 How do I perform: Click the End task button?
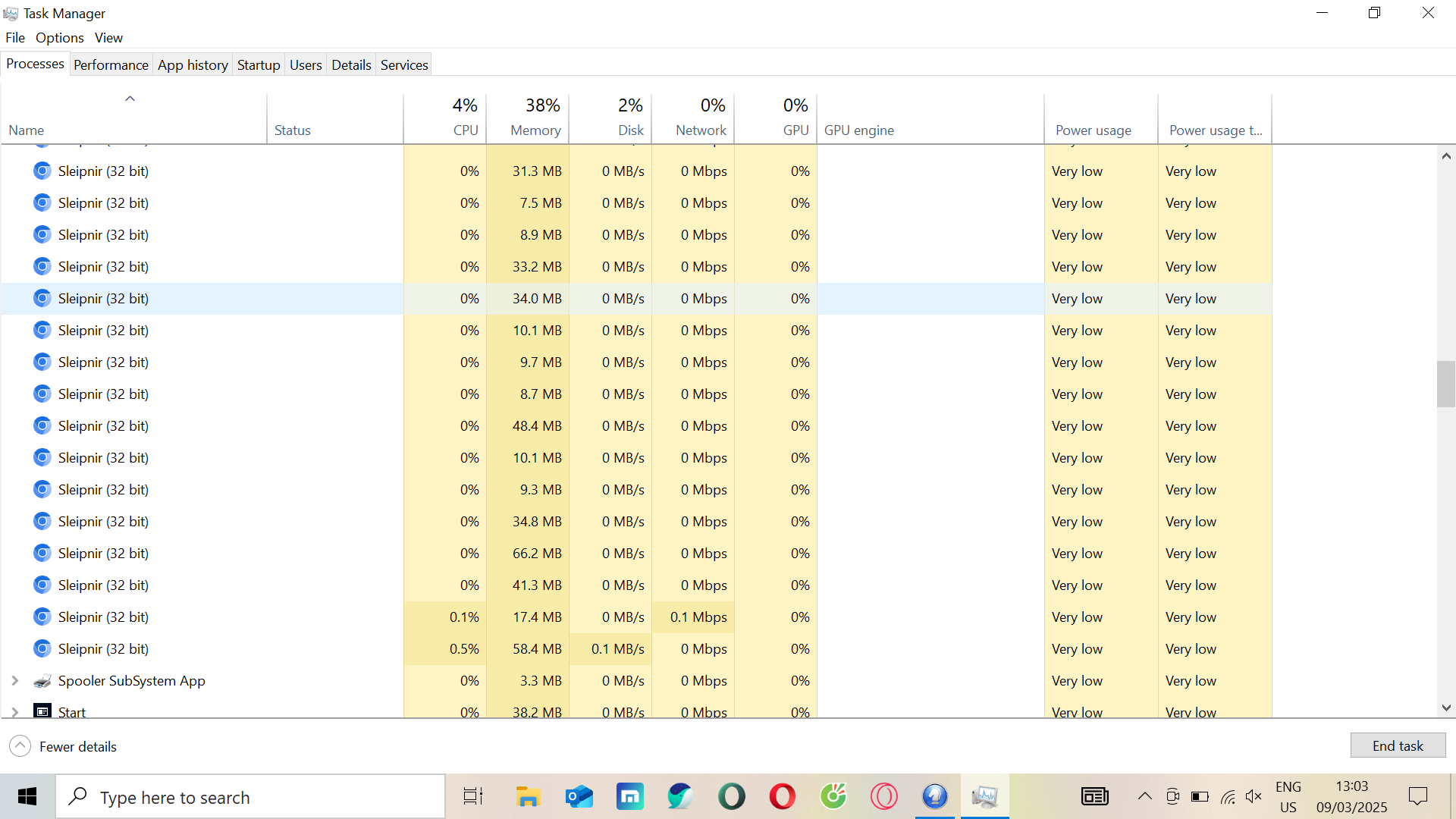[1398, 745]
